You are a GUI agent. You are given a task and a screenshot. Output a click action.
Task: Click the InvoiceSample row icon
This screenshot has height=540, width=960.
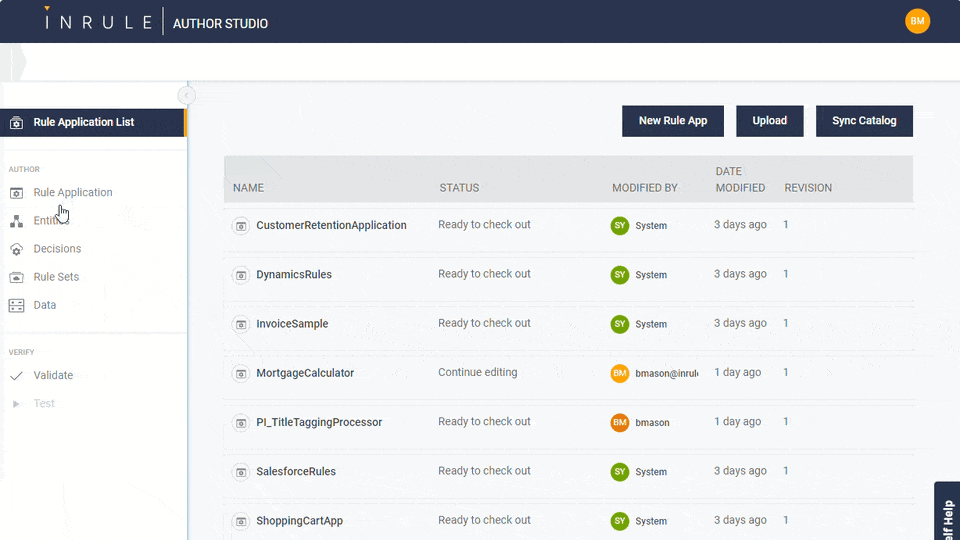coord(241,324)
